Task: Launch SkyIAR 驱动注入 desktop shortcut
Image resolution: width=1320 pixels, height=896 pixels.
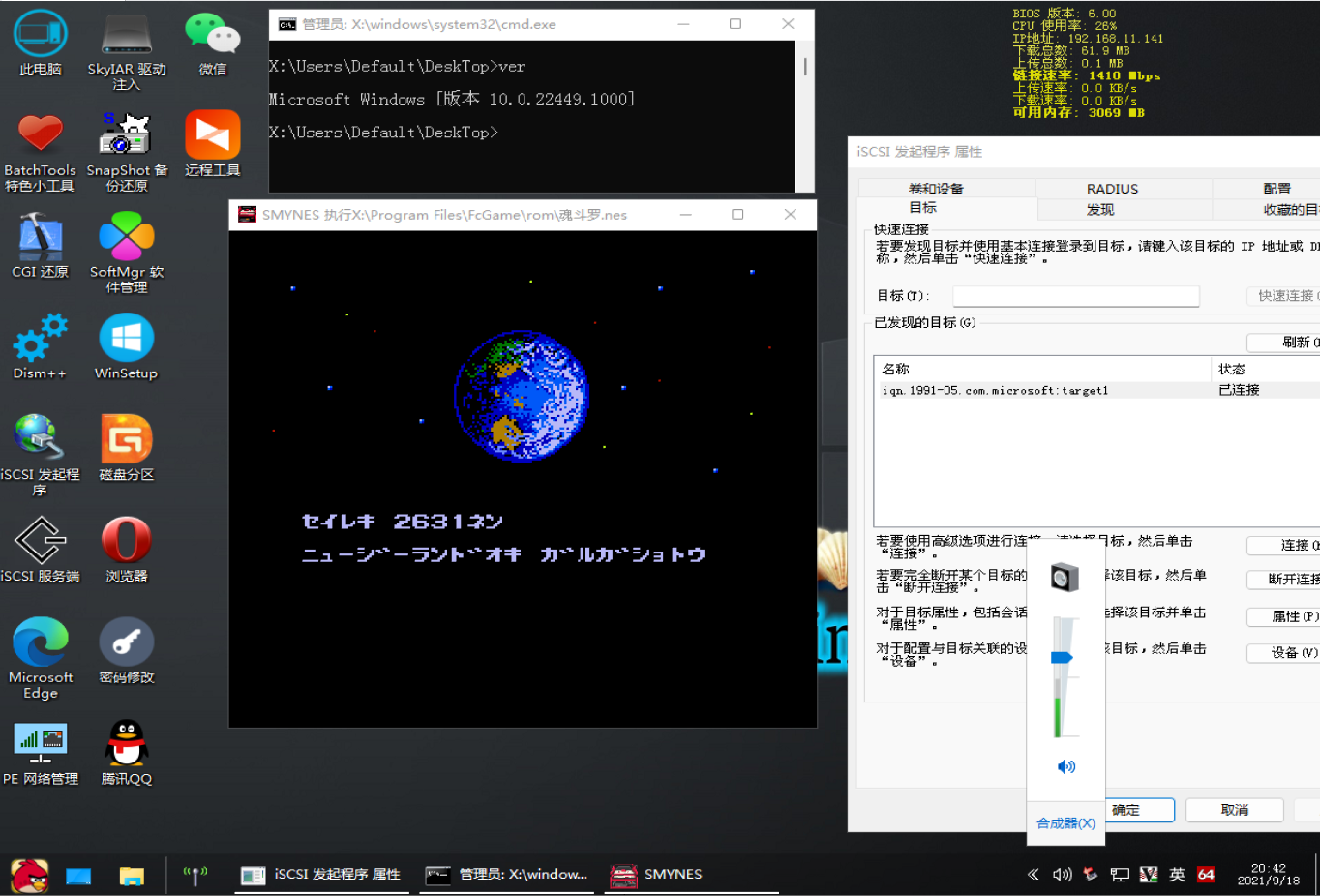Action: [x=127, y=50]
